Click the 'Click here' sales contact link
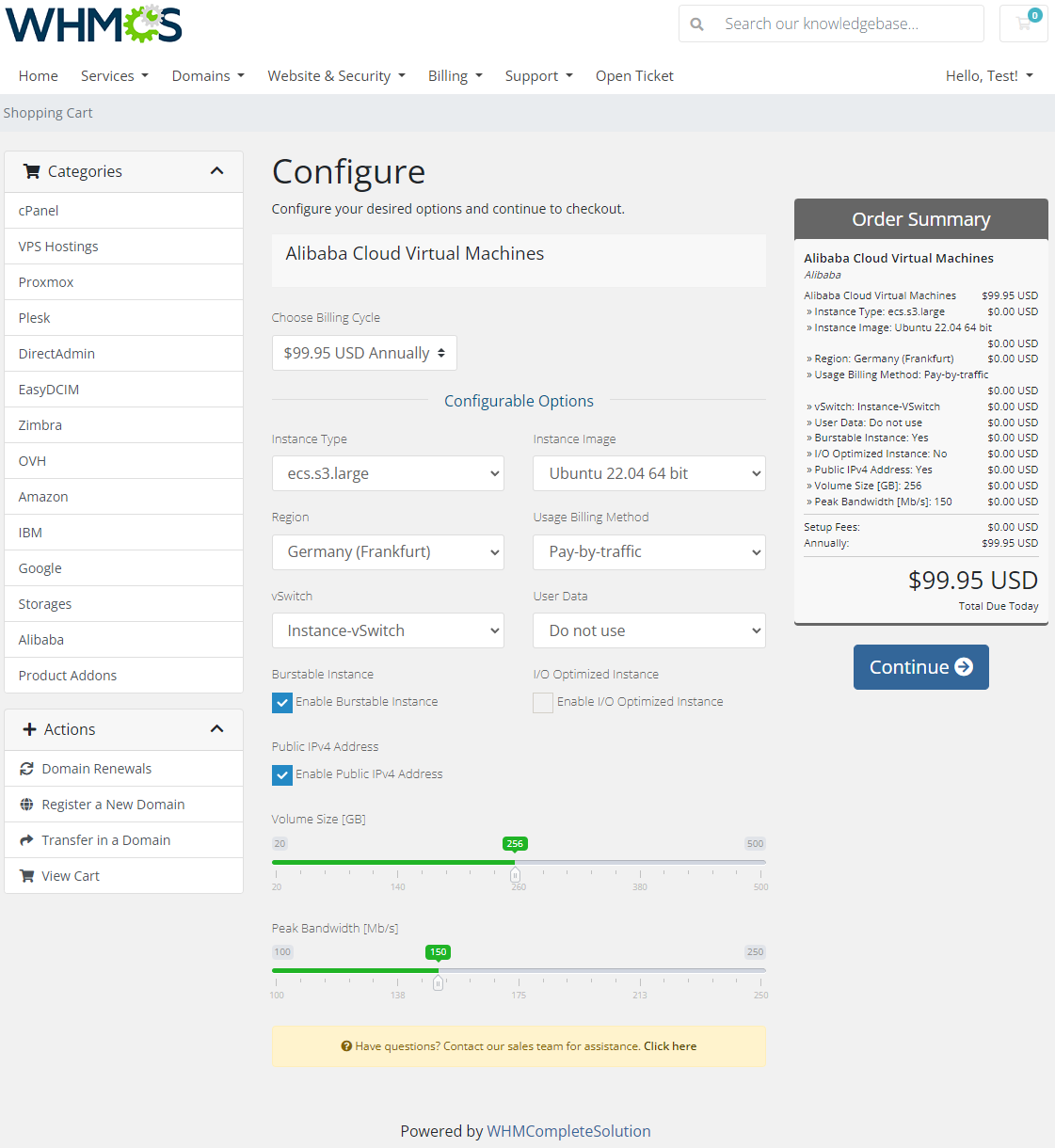Viewport: 1055px width, 1148px height. click(x=670, y=1046)
